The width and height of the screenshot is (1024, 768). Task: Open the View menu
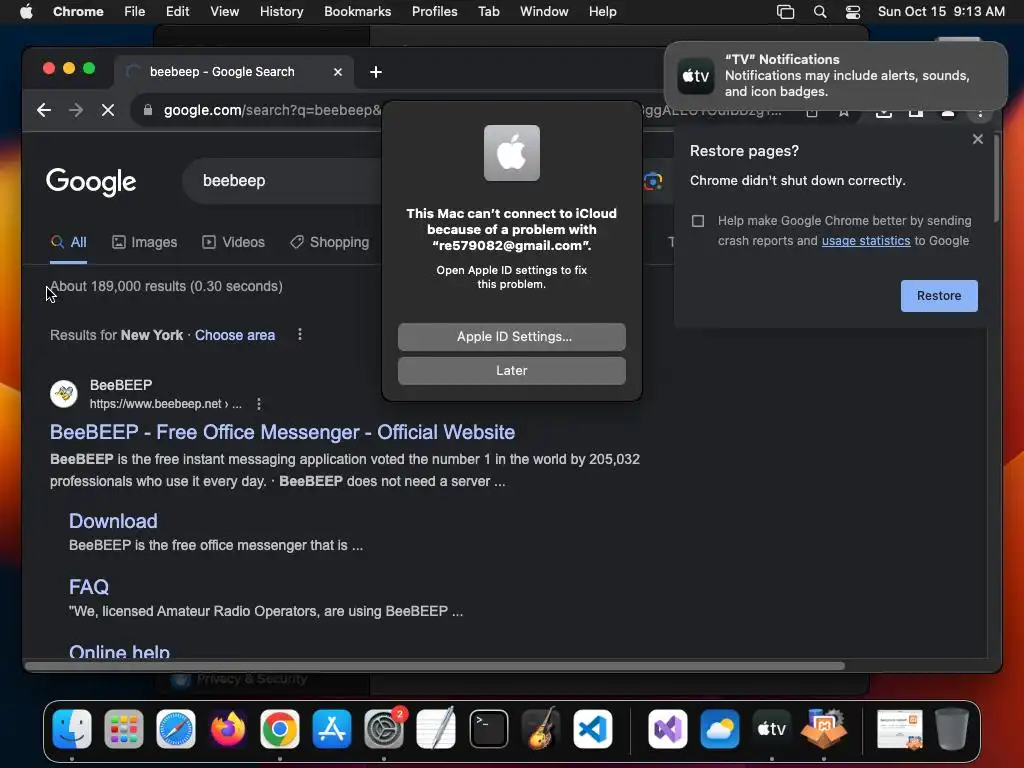[x=225, y=11]
